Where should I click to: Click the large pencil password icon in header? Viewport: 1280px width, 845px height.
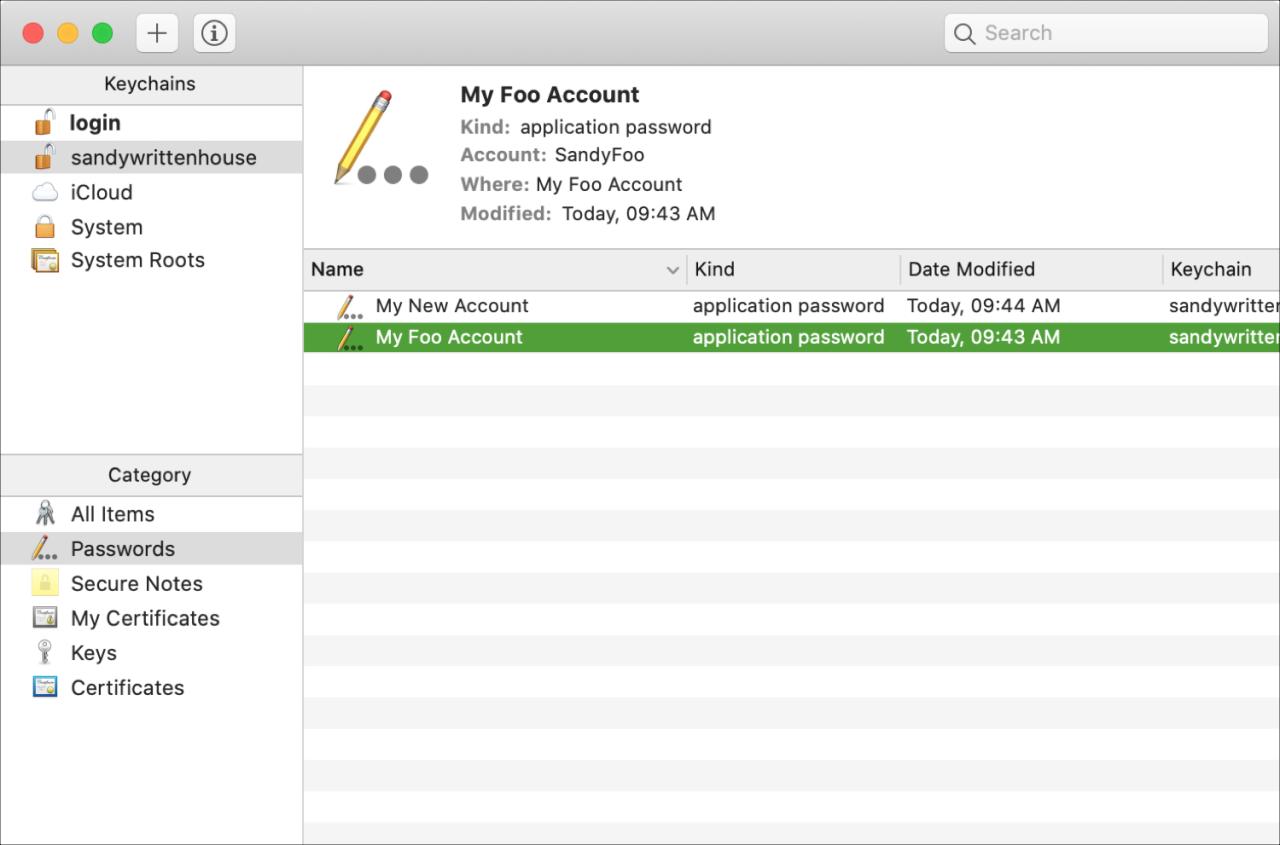[x=378, y=140]
